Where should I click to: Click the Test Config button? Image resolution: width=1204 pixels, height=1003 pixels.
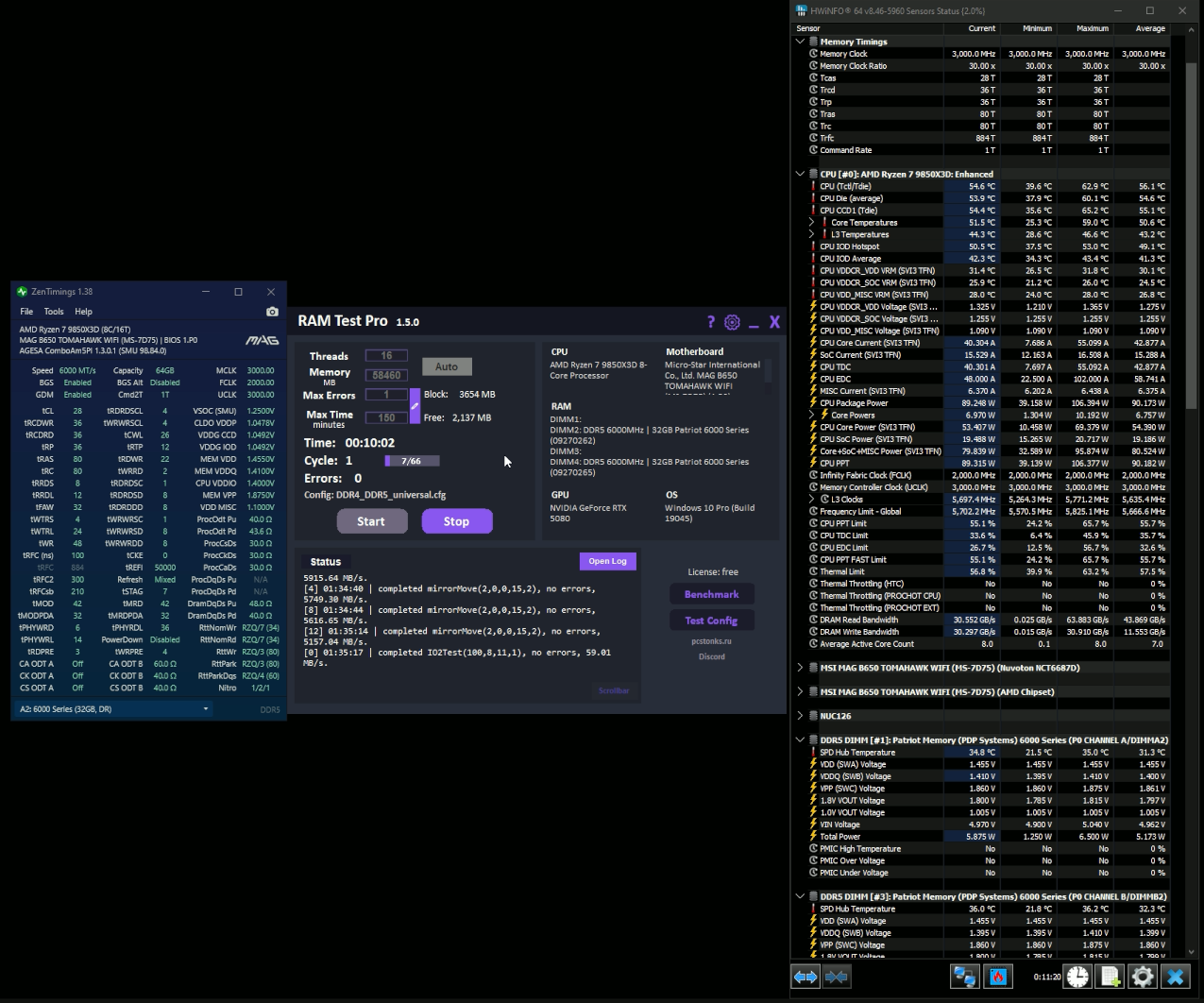coord(711,620)
